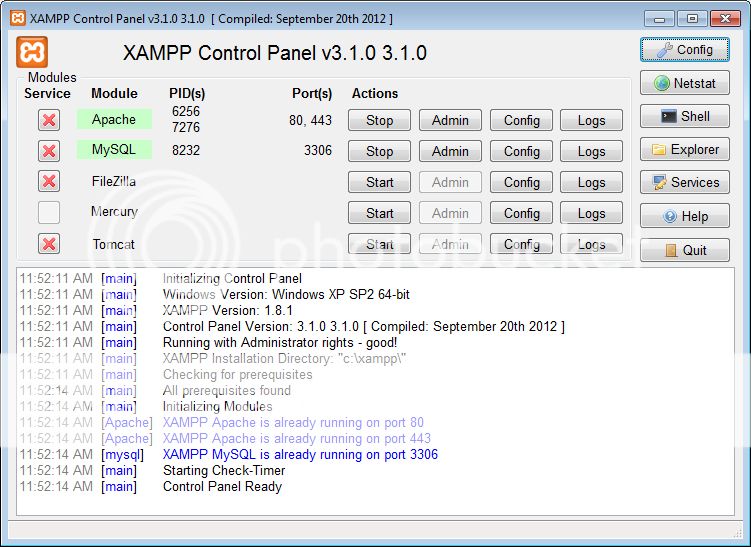Open MySQL Admin
751x547 pixels.
click(x=450, y=151)
